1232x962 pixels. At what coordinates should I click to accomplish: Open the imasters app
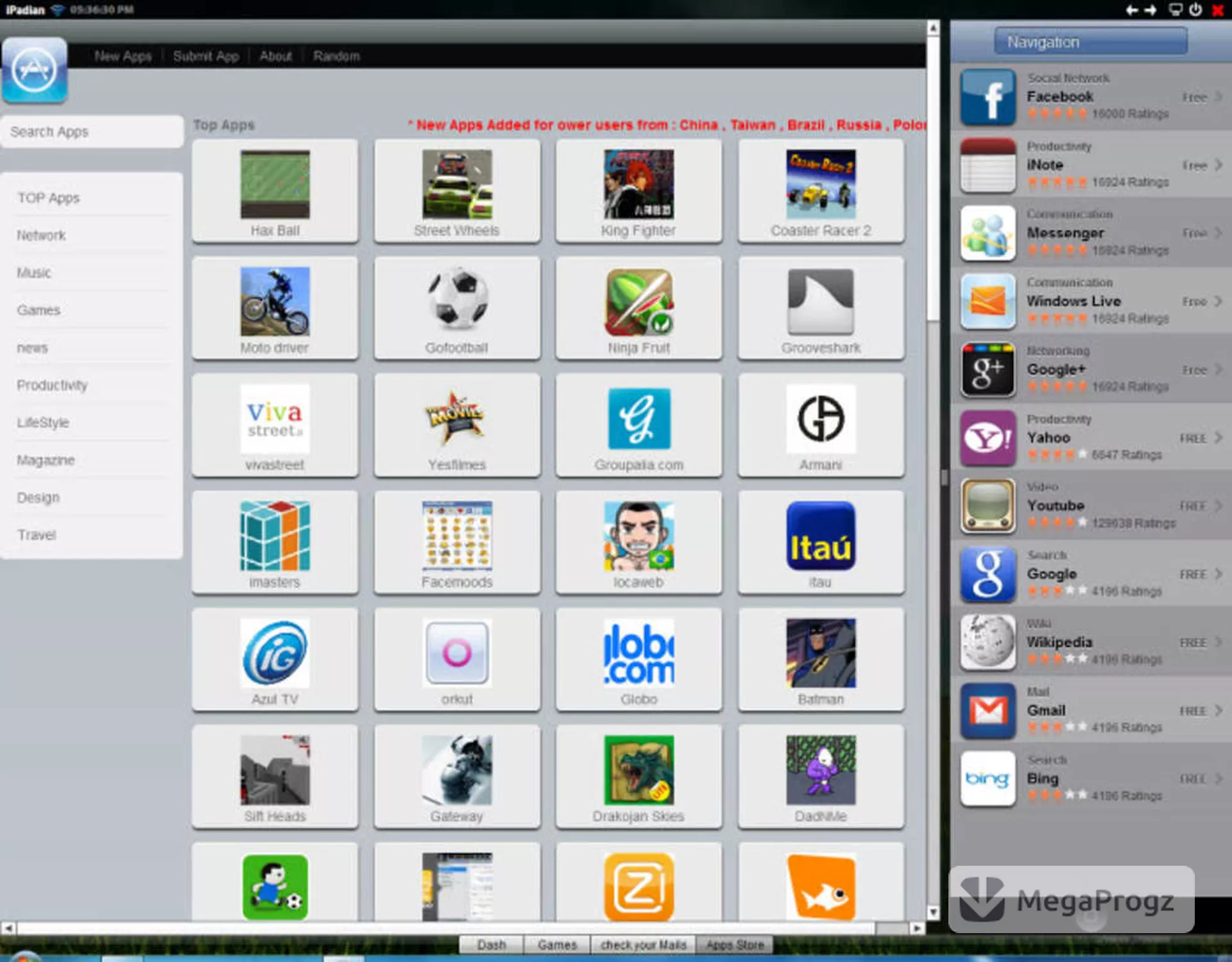(x=275, y=543)
